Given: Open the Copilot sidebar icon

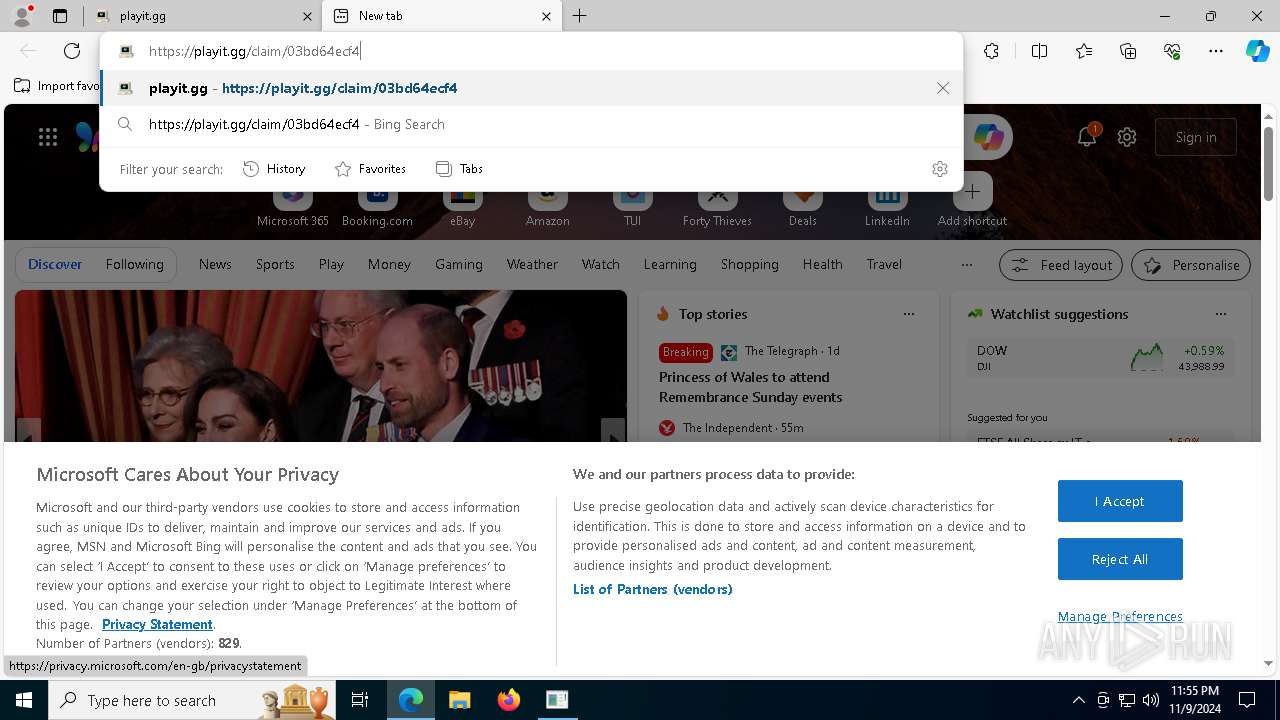Looking at the screenshot, I should coord(1257,51).
